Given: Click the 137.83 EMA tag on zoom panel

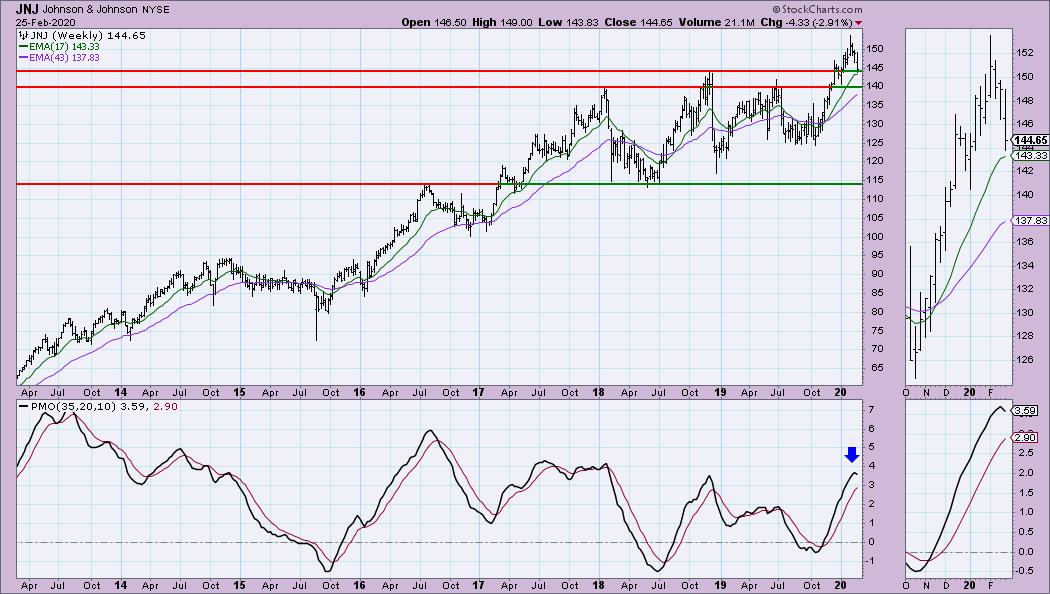Looking at the screenshot, I should pos(1031,220).
